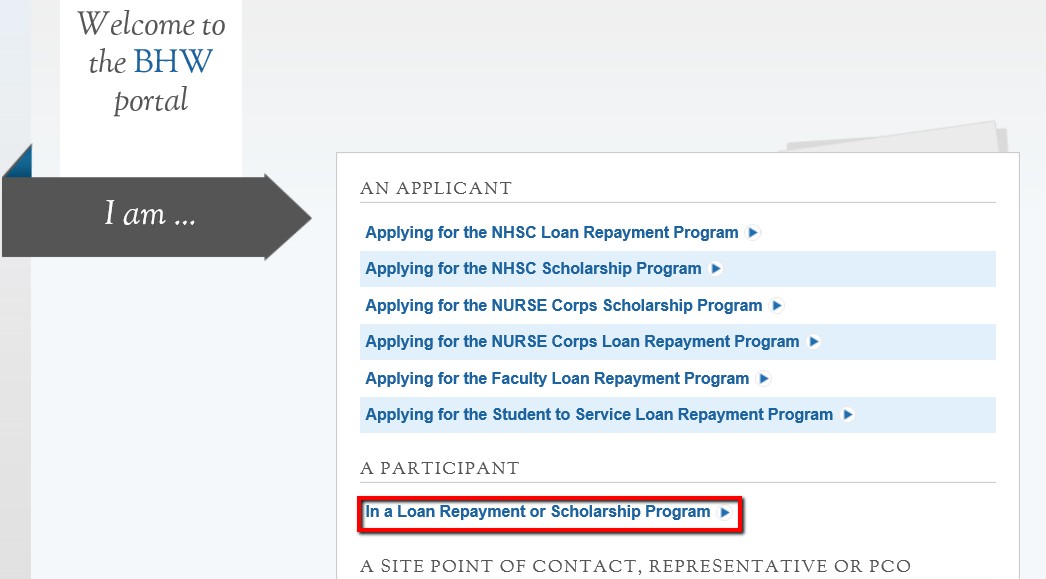The image size is (1046, 579).
Task: Open Applying for the NHSC Loan Repayment Program
Action: click(552, 232)
